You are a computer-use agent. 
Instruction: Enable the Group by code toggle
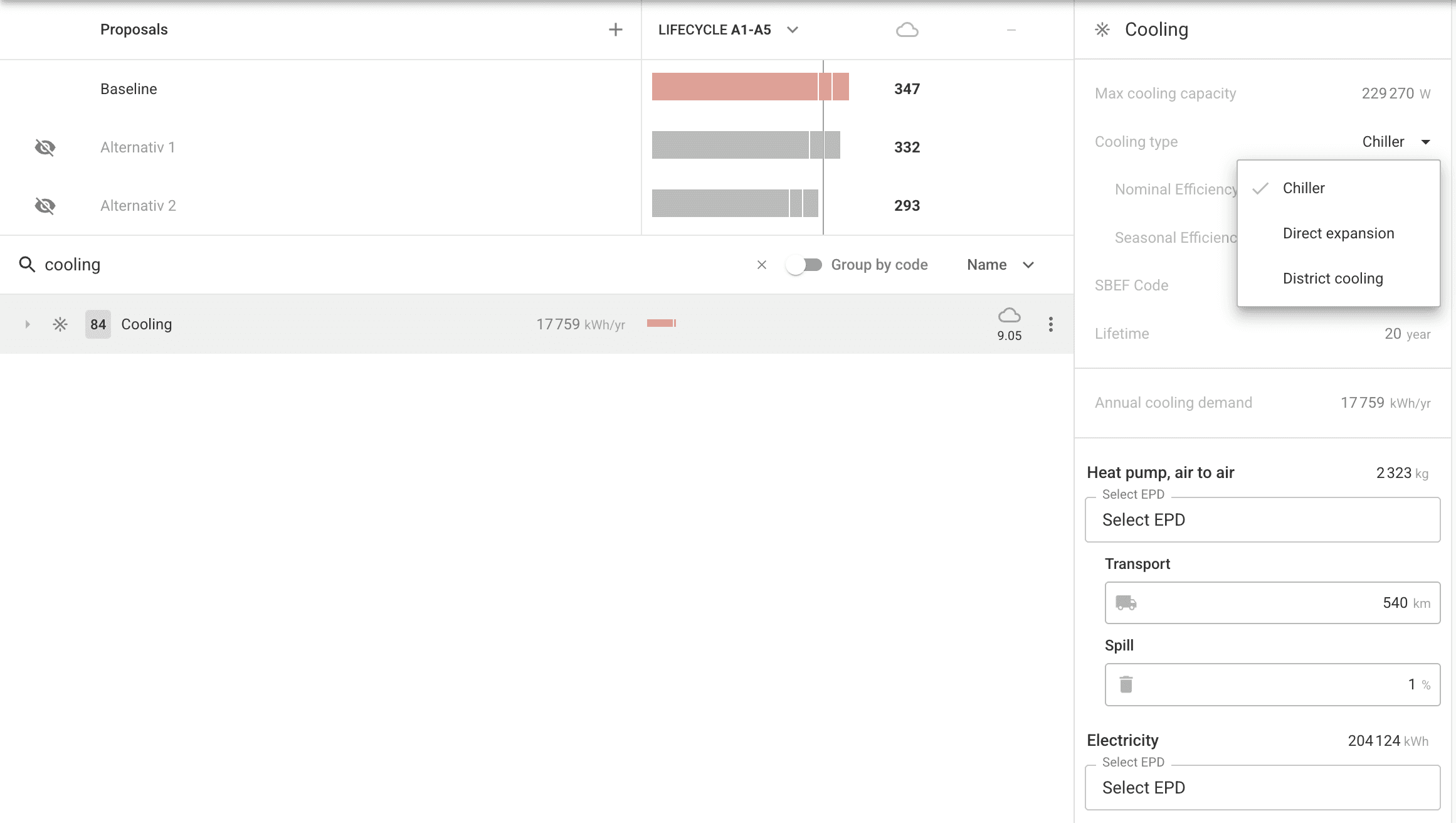click(x=804, y=265)
